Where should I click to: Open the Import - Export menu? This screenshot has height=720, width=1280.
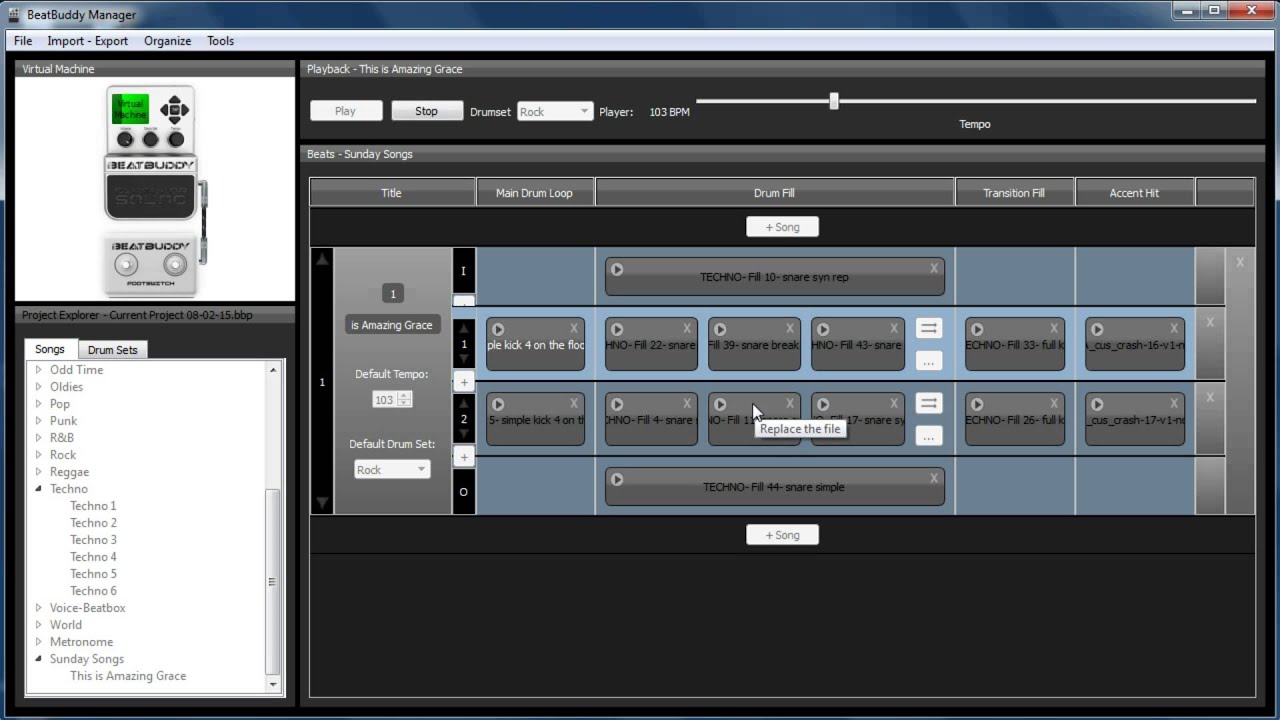pos(88,41)
